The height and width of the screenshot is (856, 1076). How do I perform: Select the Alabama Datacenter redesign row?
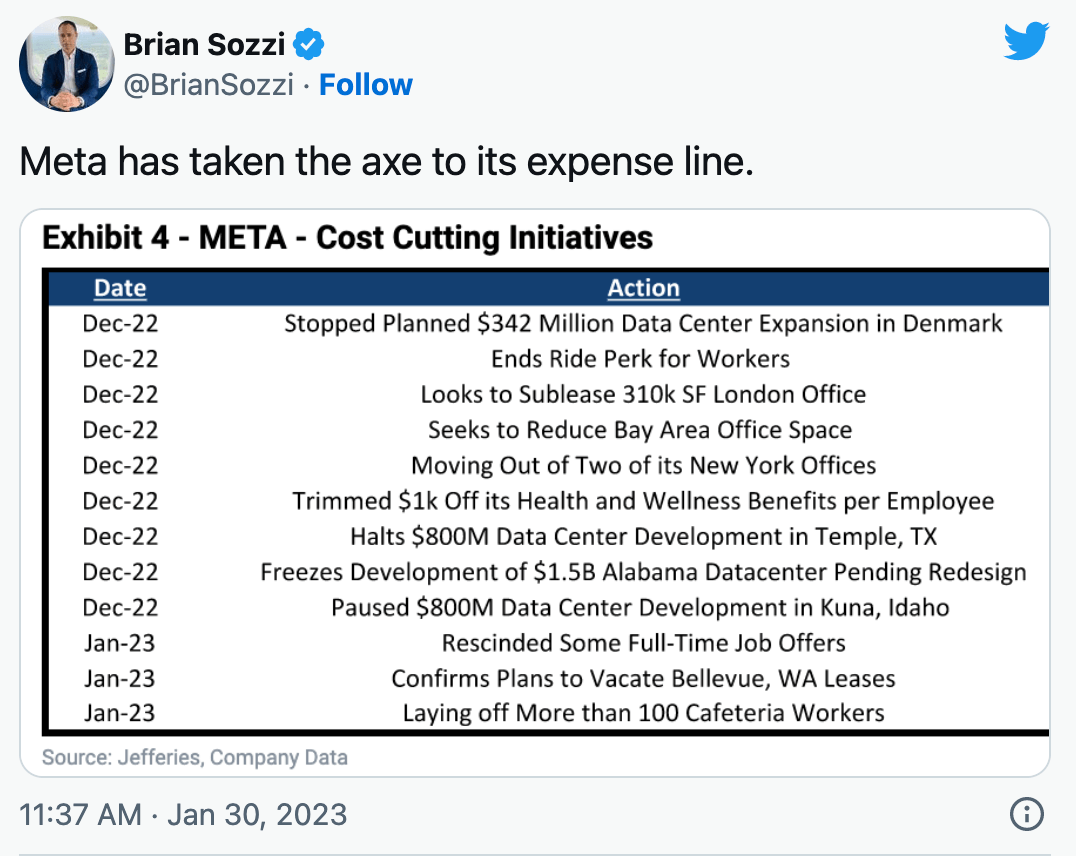pyautogui.click(x=548, y=572)
